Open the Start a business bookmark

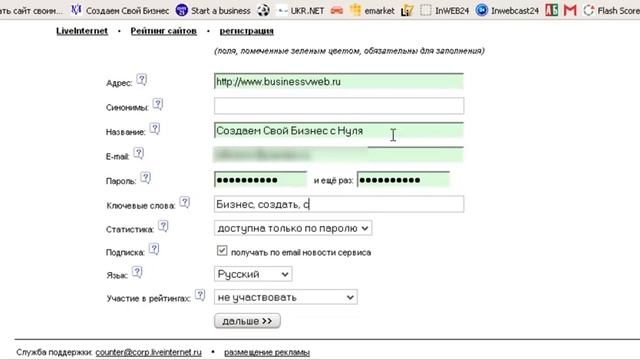[213, 11]
